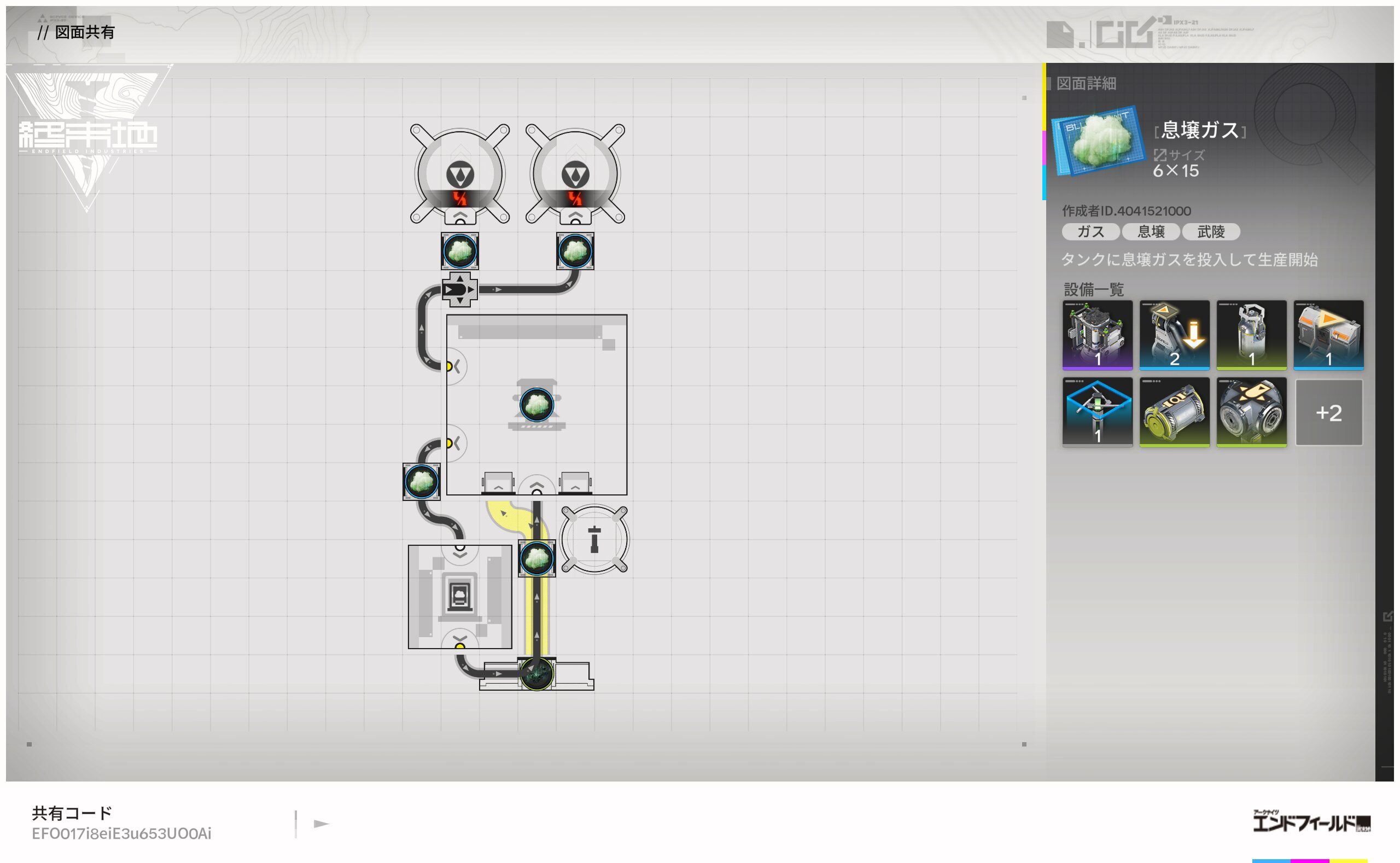Click the 息壌ガス blueprint title
1400x863 pixels.
(x=1200, y=130)
